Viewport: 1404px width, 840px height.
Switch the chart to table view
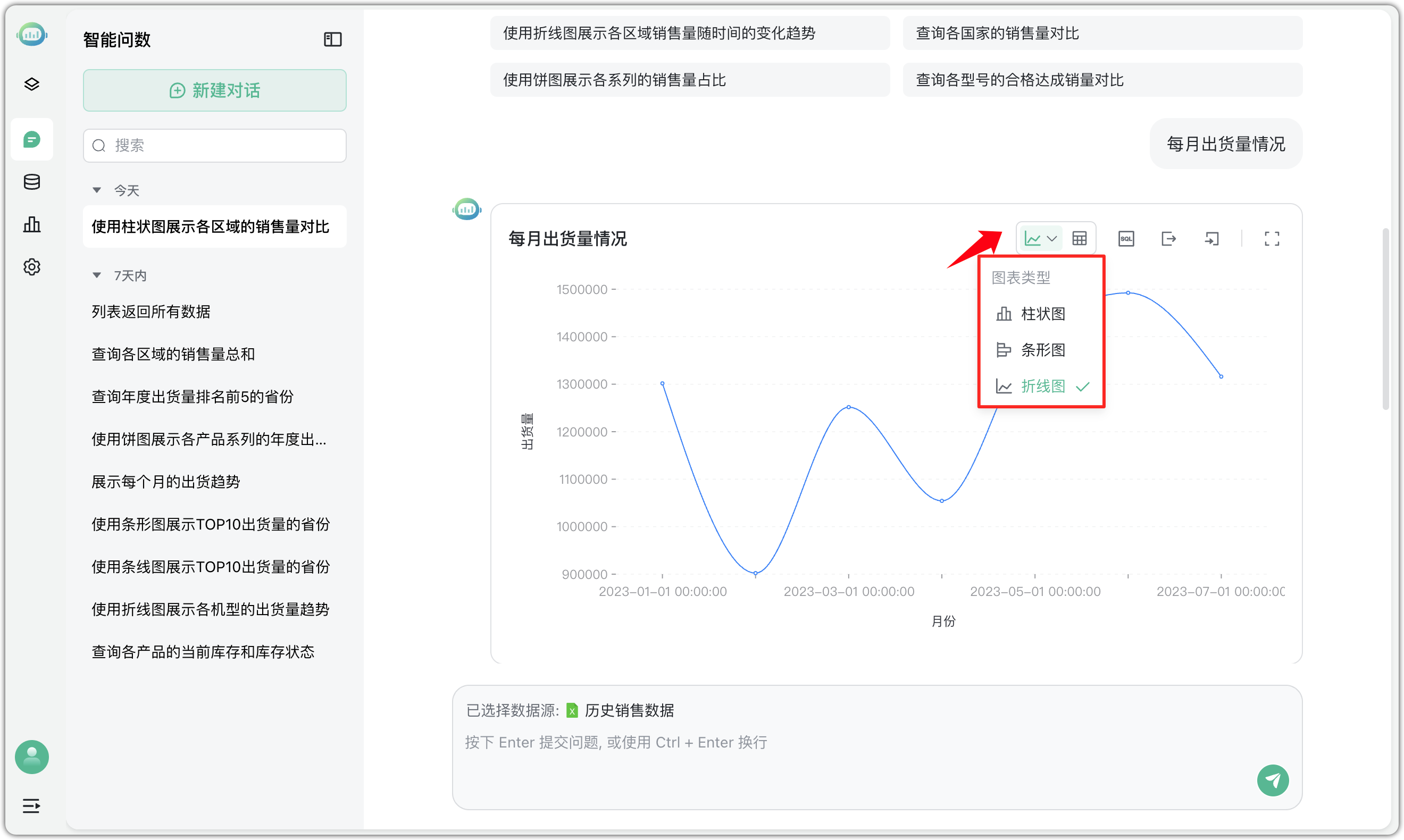[1079, 238]
